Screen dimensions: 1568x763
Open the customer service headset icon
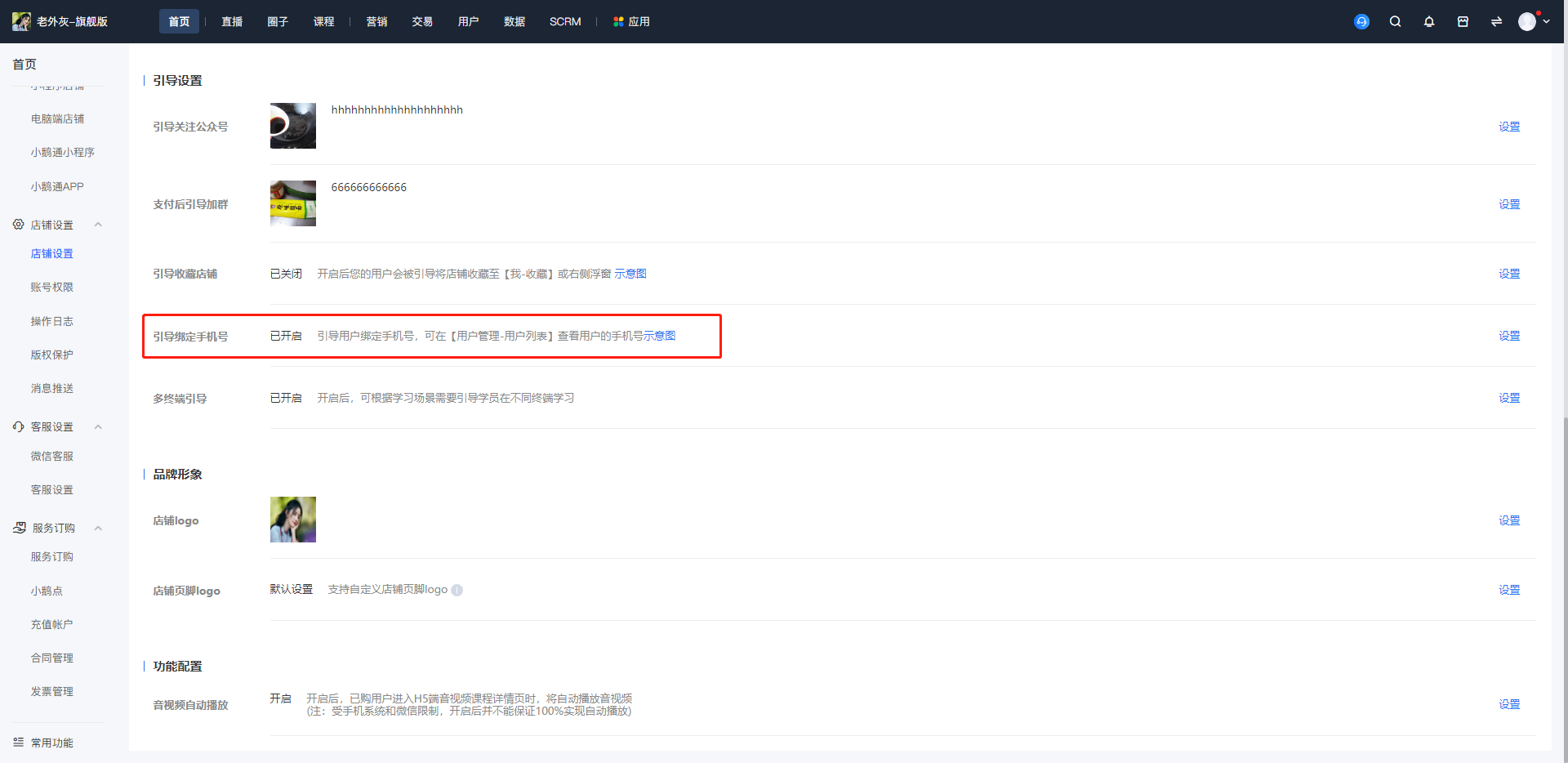(x=1361, y=22)
